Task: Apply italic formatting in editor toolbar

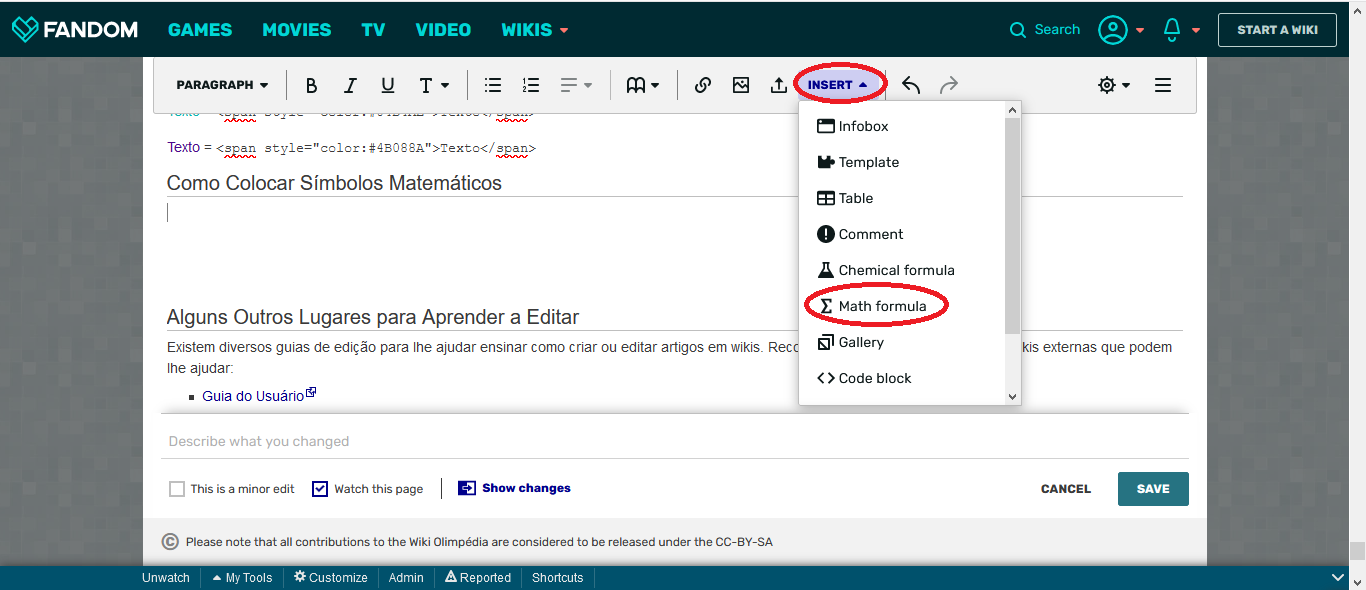Action: click(x=350, y=85)
